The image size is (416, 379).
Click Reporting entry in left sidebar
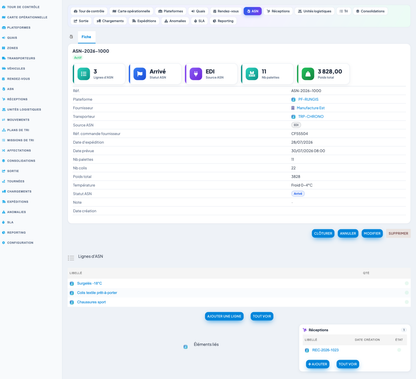coord(14,233)
